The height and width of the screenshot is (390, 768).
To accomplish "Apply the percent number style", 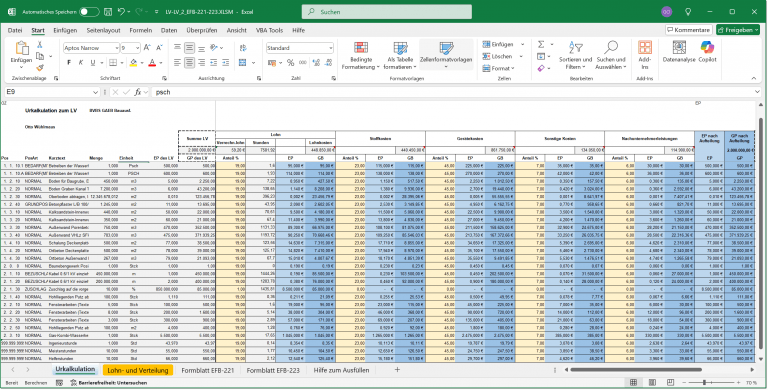I will coord(290,63).
